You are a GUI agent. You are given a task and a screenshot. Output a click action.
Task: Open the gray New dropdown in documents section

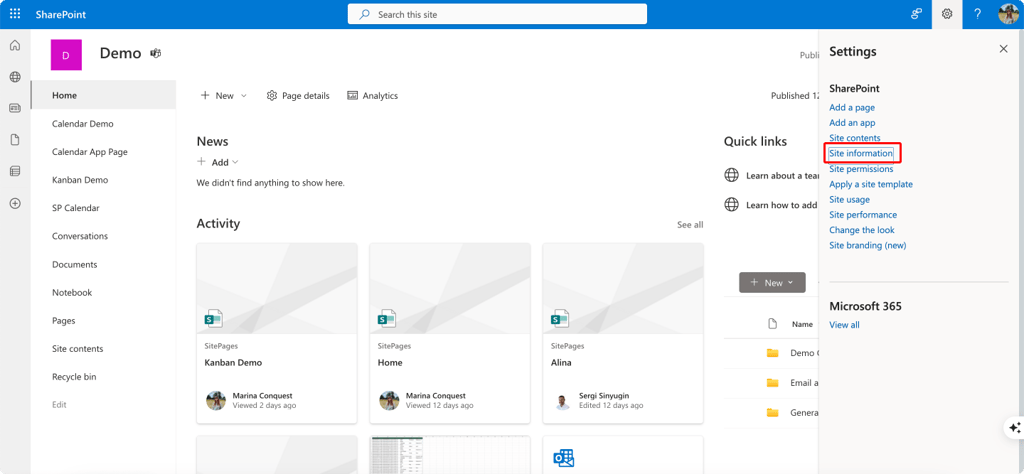772,282
